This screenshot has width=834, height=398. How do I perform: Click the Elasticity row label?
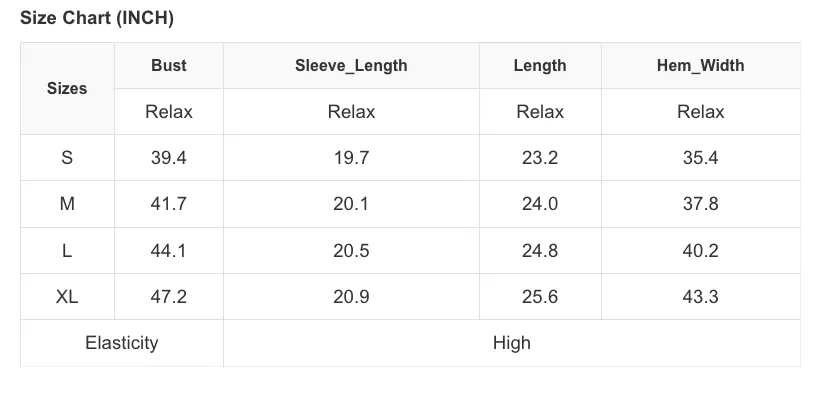click(x=122, y=343)
